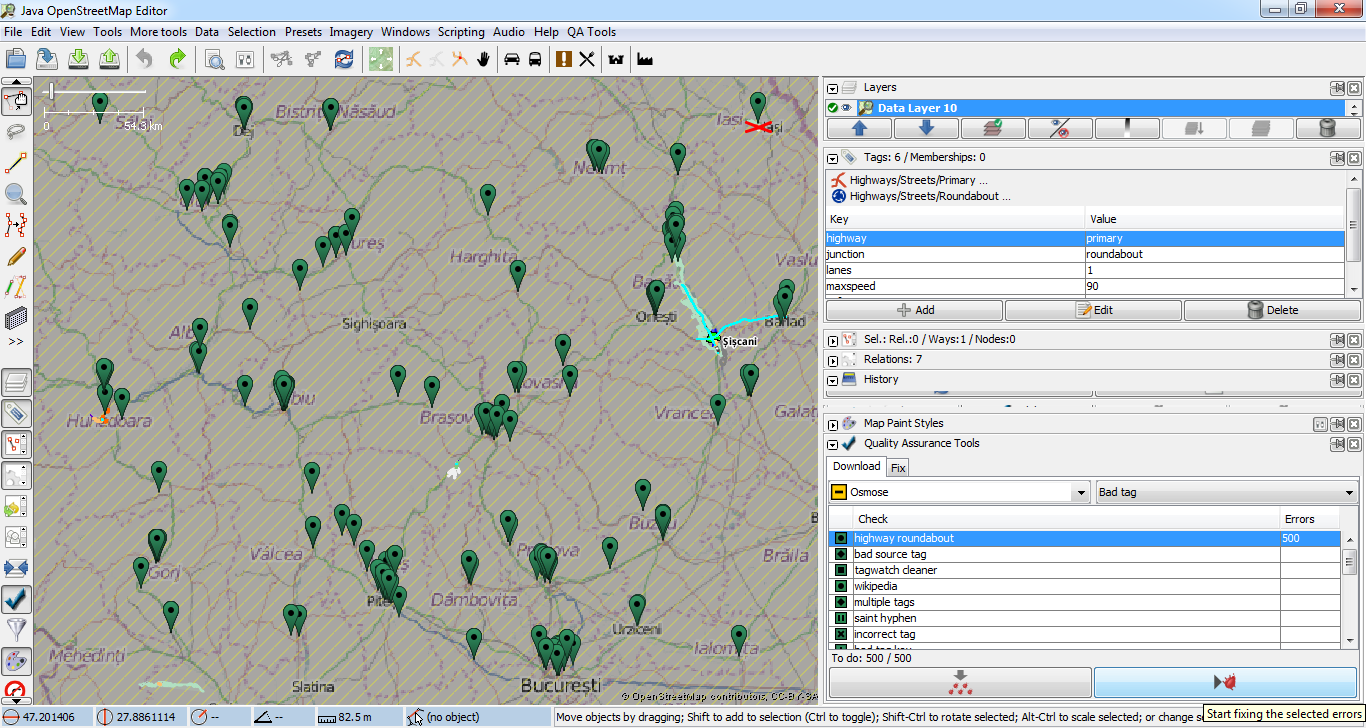Click the bus preset icon
1366x728 pixels.
[x=536, y=59]
